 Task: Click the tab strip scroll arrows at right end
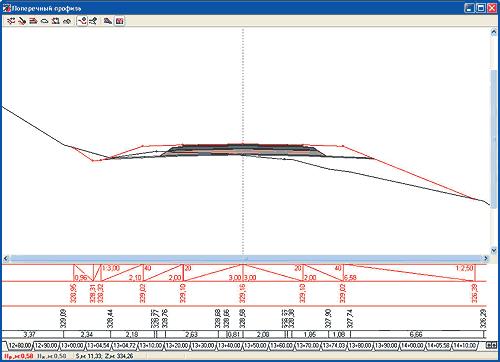[491, 345]
